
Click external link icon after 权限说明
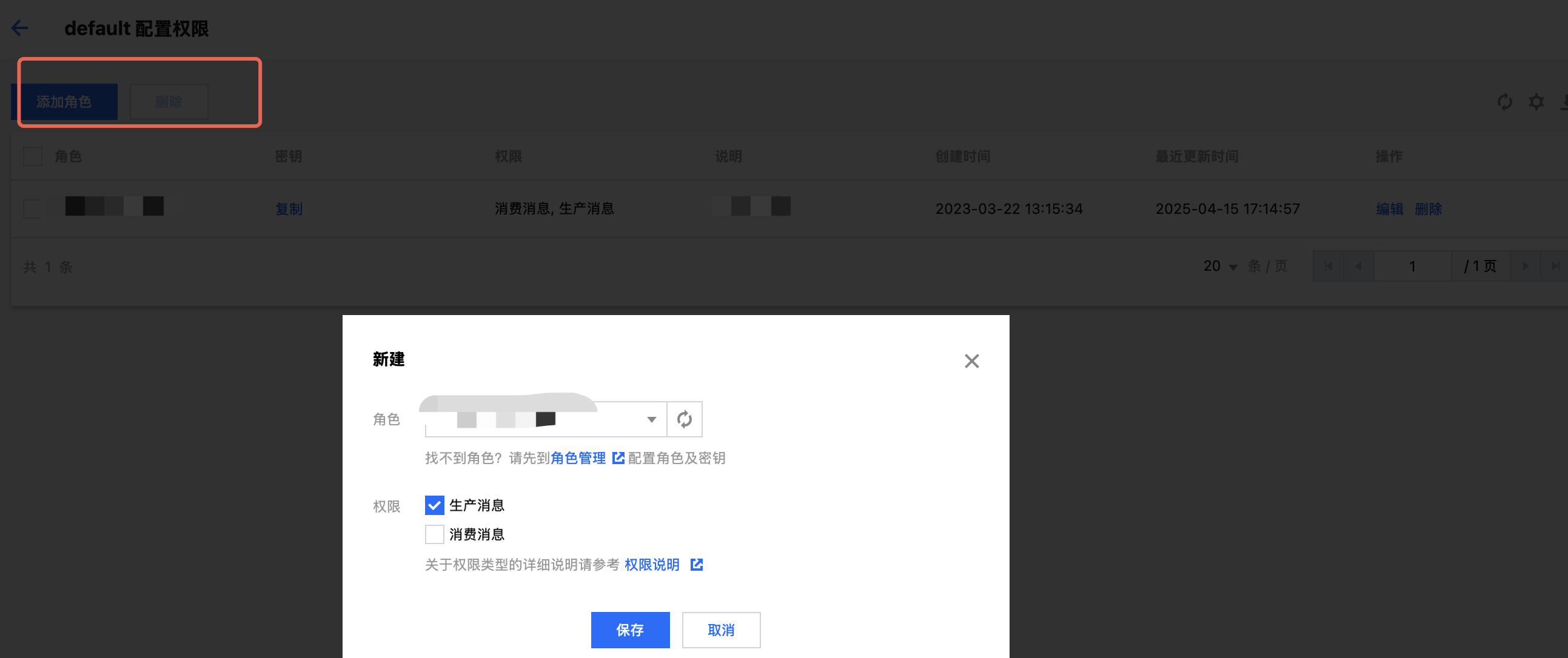[x=697, y=565]
